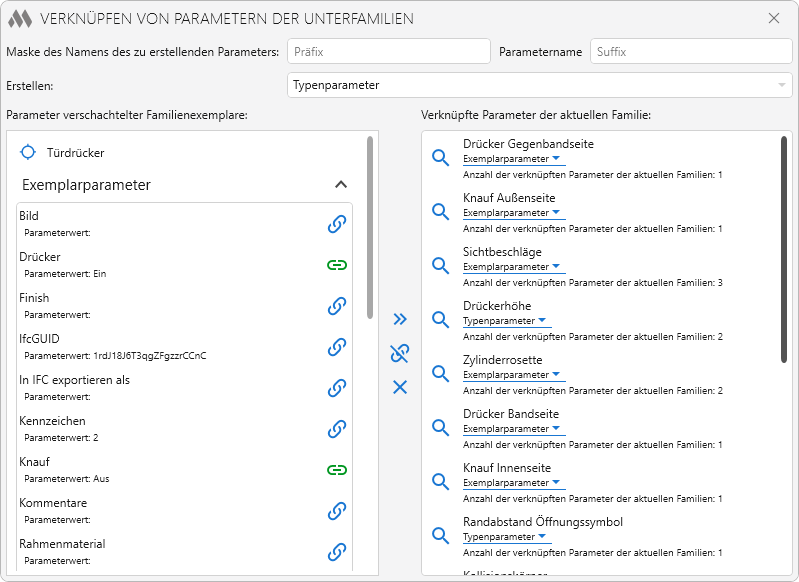This screenshot has height=582, width=799.
Task: Click the green linked icon for Knauf
Action: tap(337, 470)
